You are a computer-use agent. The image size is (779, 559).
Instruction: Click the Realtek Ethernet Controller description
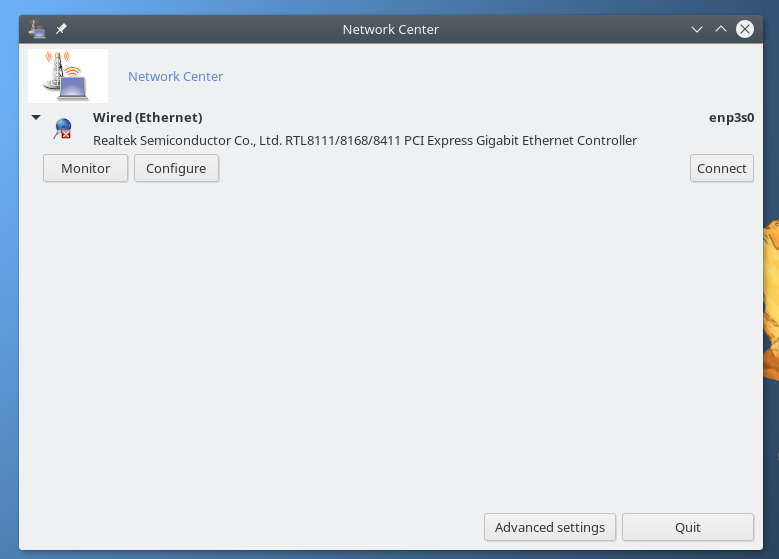[x=365, y=141]
